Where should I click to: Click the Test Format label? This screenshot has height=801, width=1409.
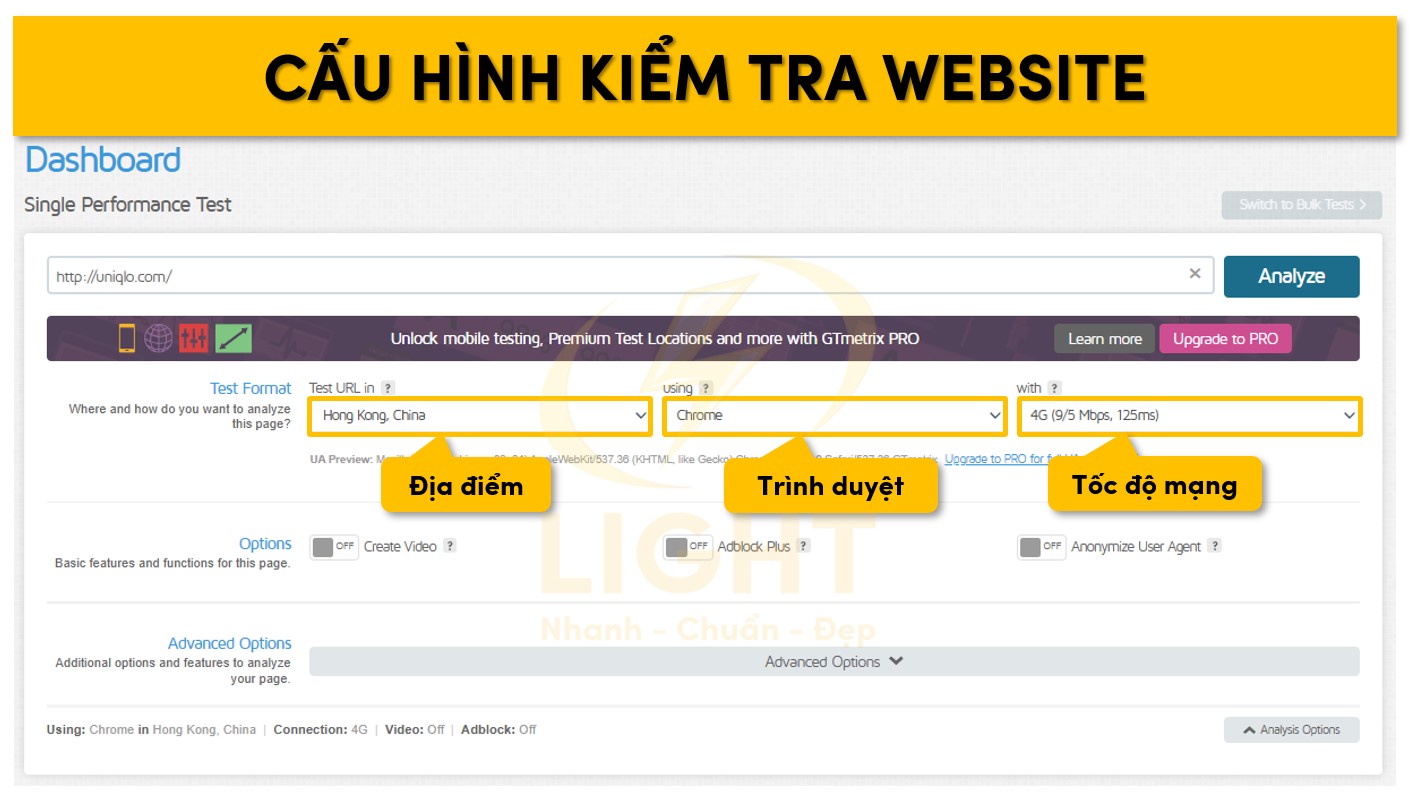pos(250,388)
